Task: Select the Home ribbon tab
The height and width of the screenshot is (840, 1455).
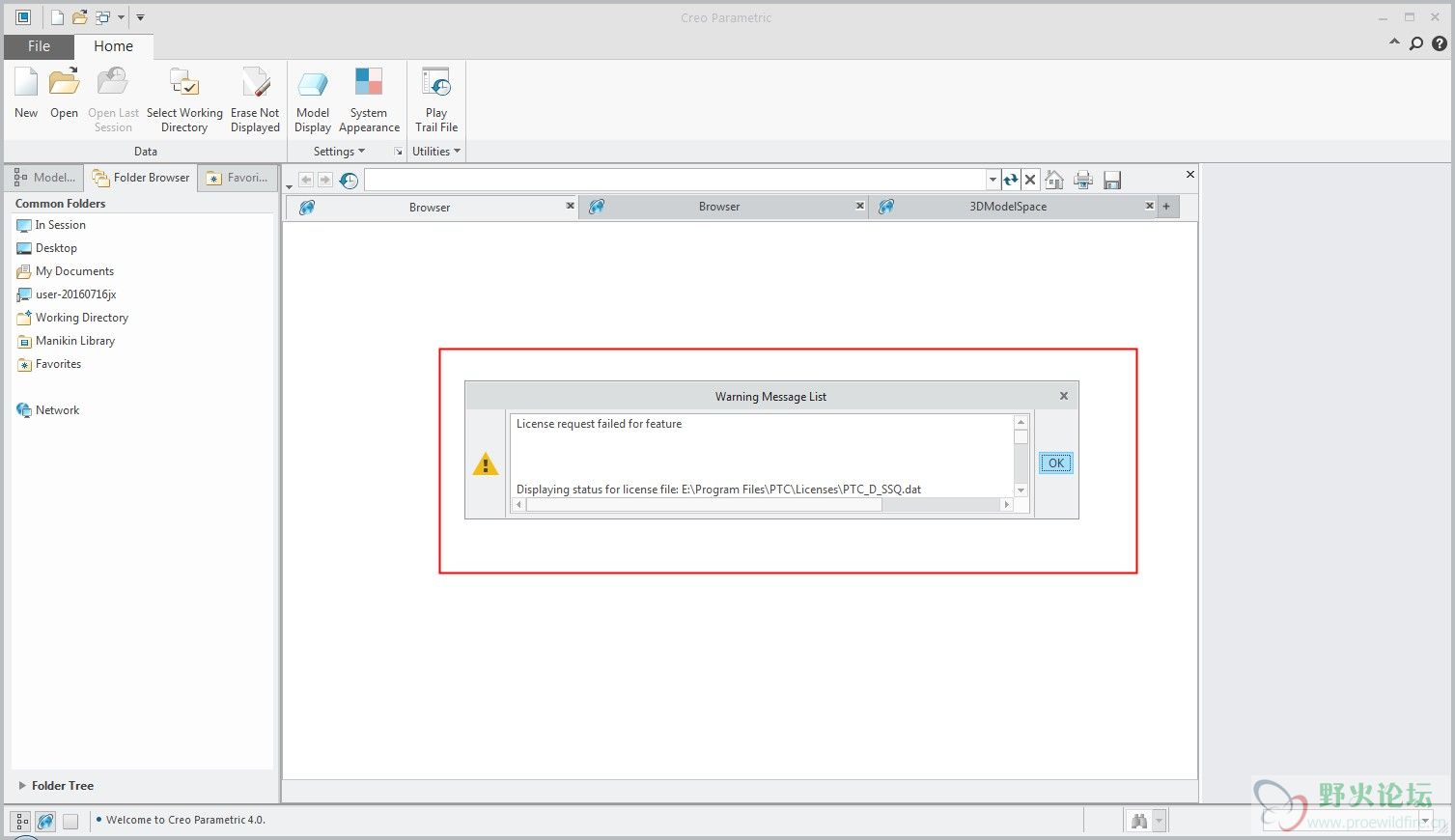Action: 113,46
